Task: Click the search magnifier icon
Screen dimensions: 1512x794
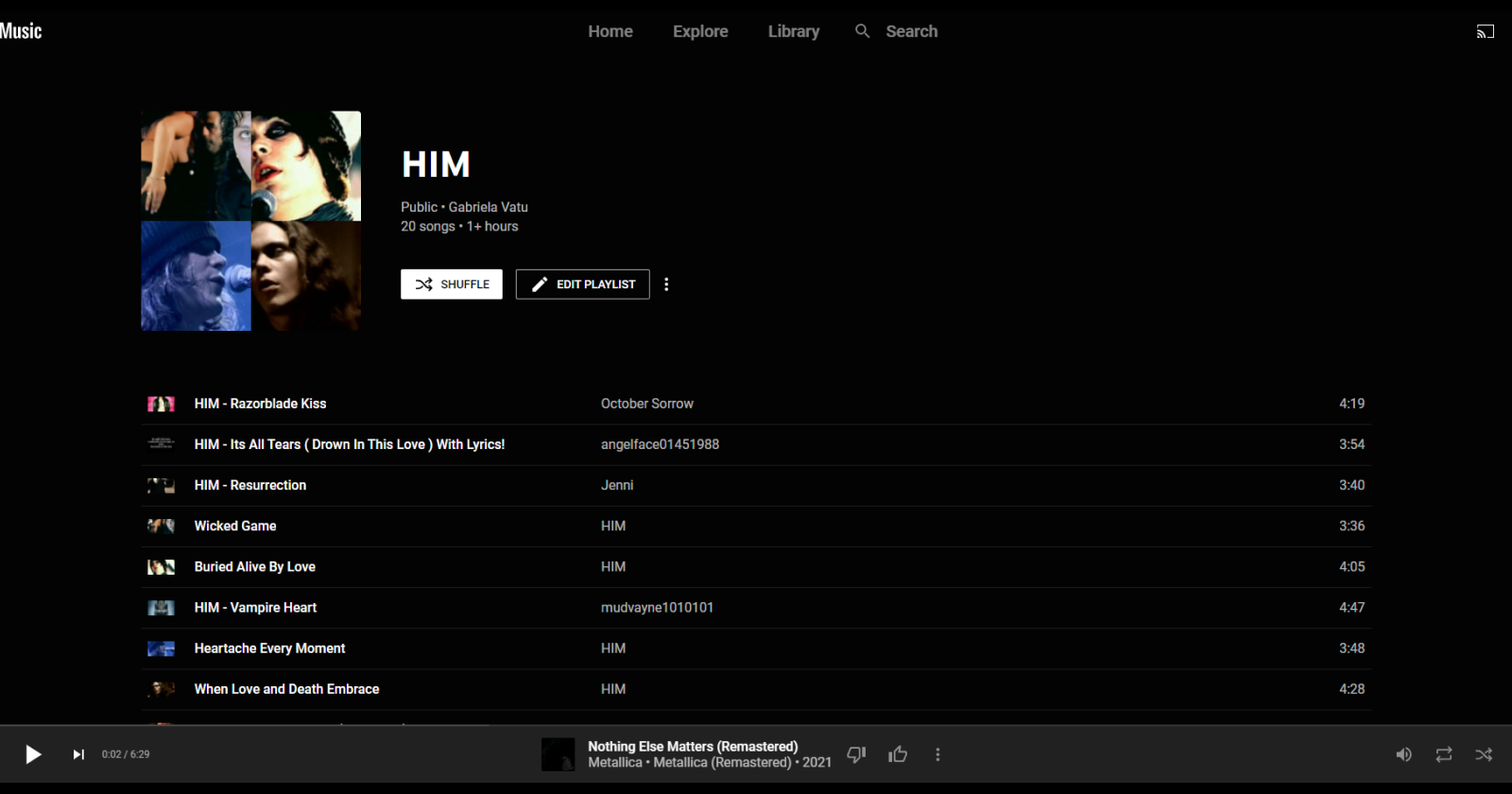Action: click(x=862, y=31)
